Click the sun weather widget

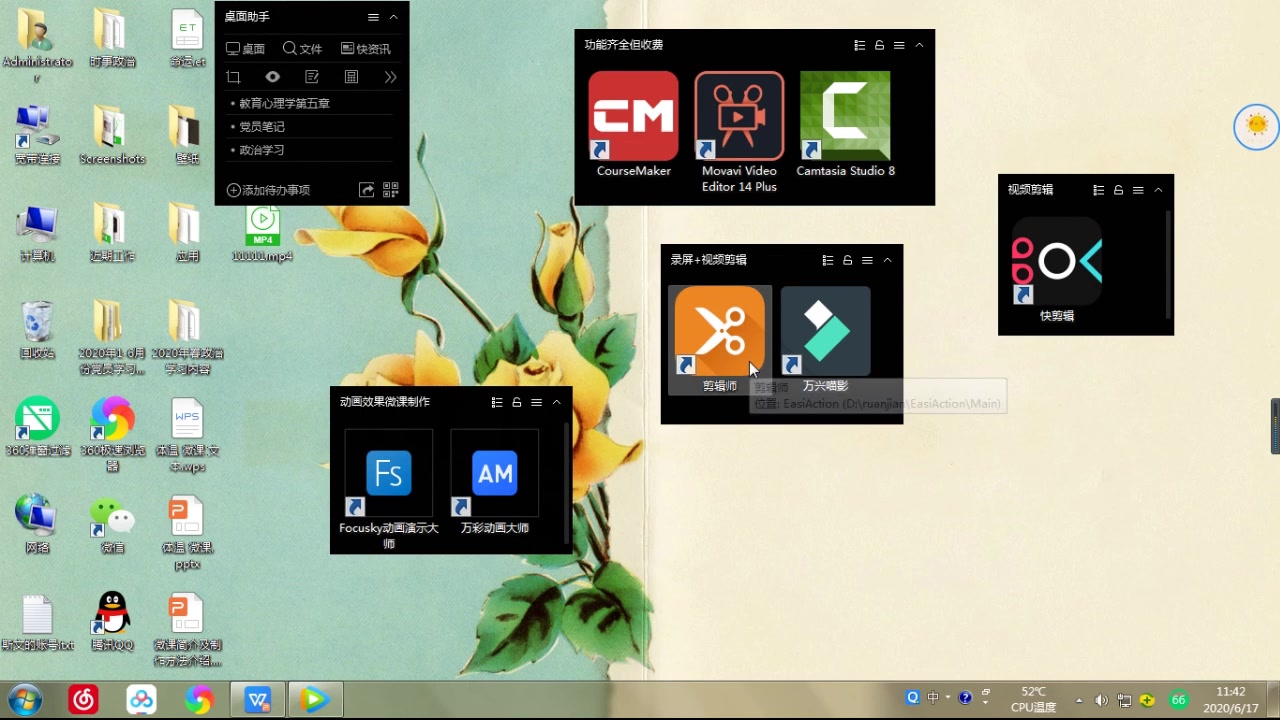(1257, 126)
